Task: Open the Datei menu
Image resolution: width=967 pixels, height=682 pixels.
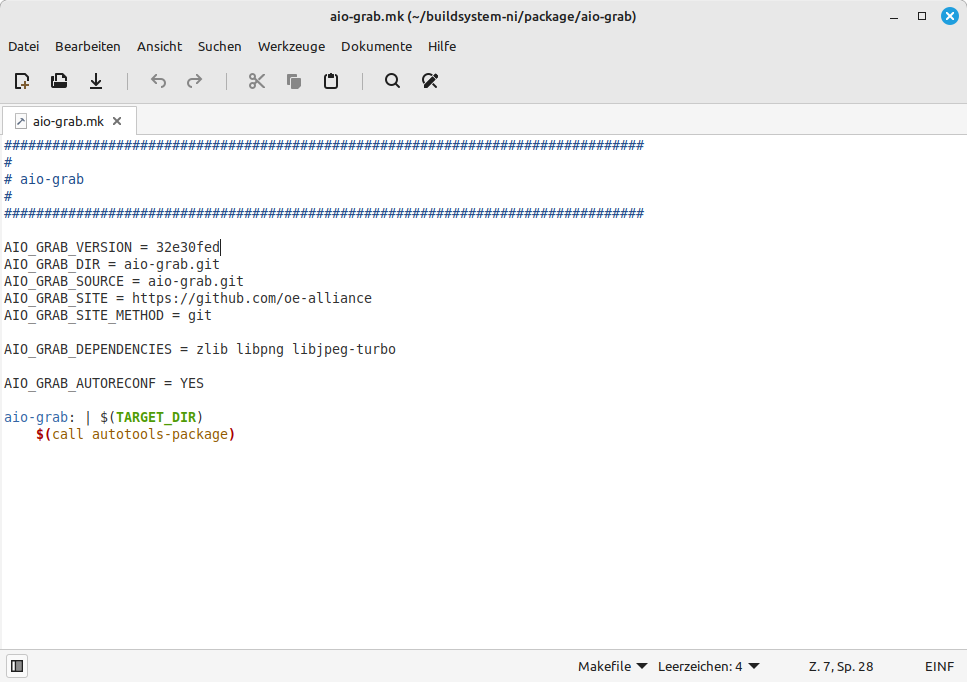Action: (23, 46)
